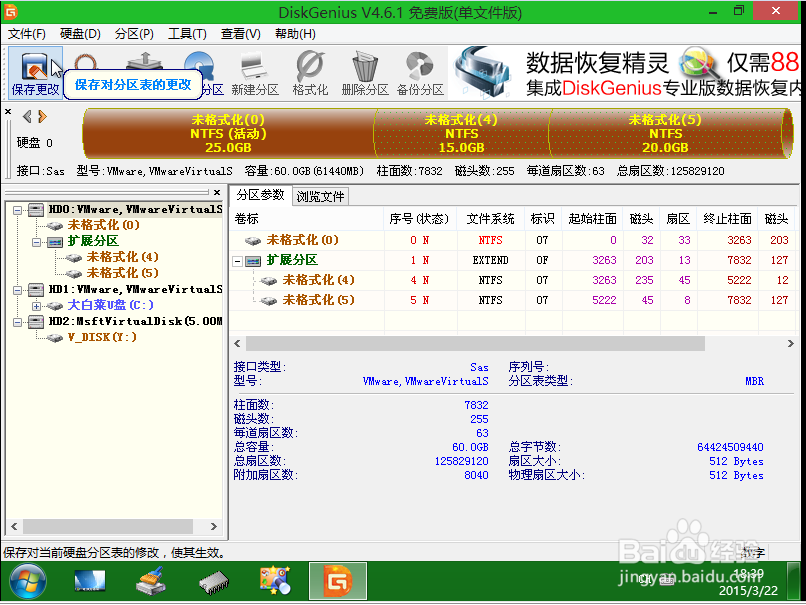Screen dimensions: 806x605
Task: Select 未格式化(0) in the disk tree
Action: click(103, 225)
